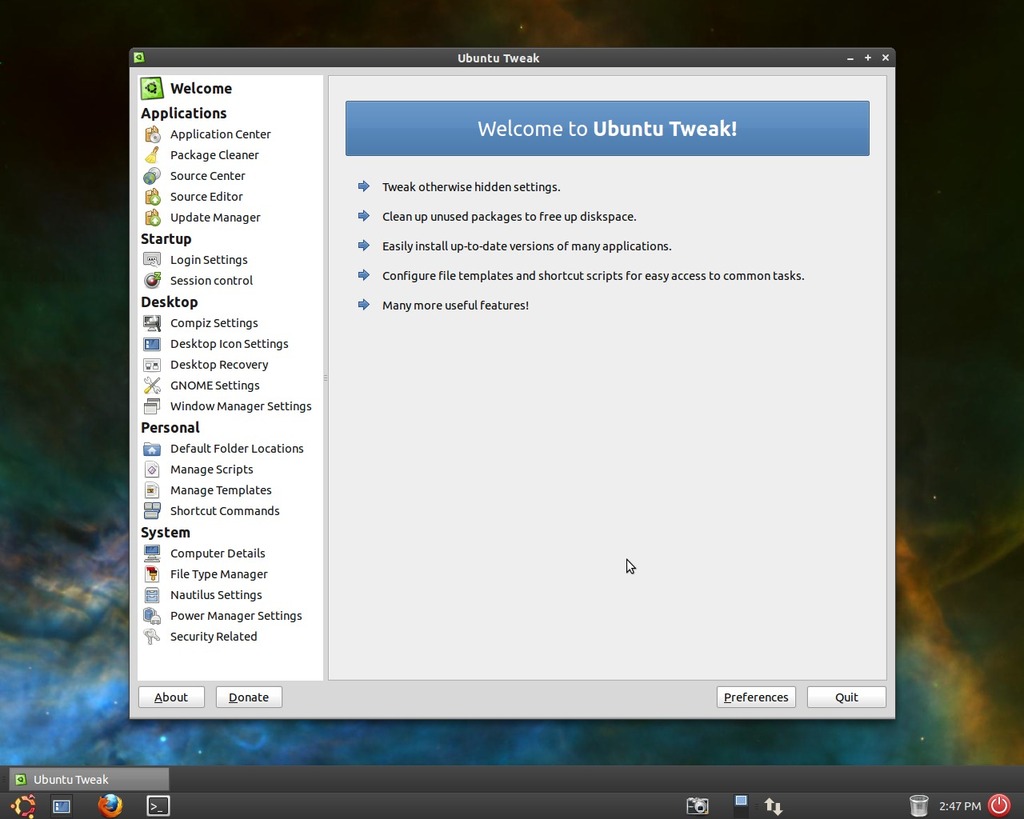
Task: Click the Security Related keys icon
Action: 152,637
